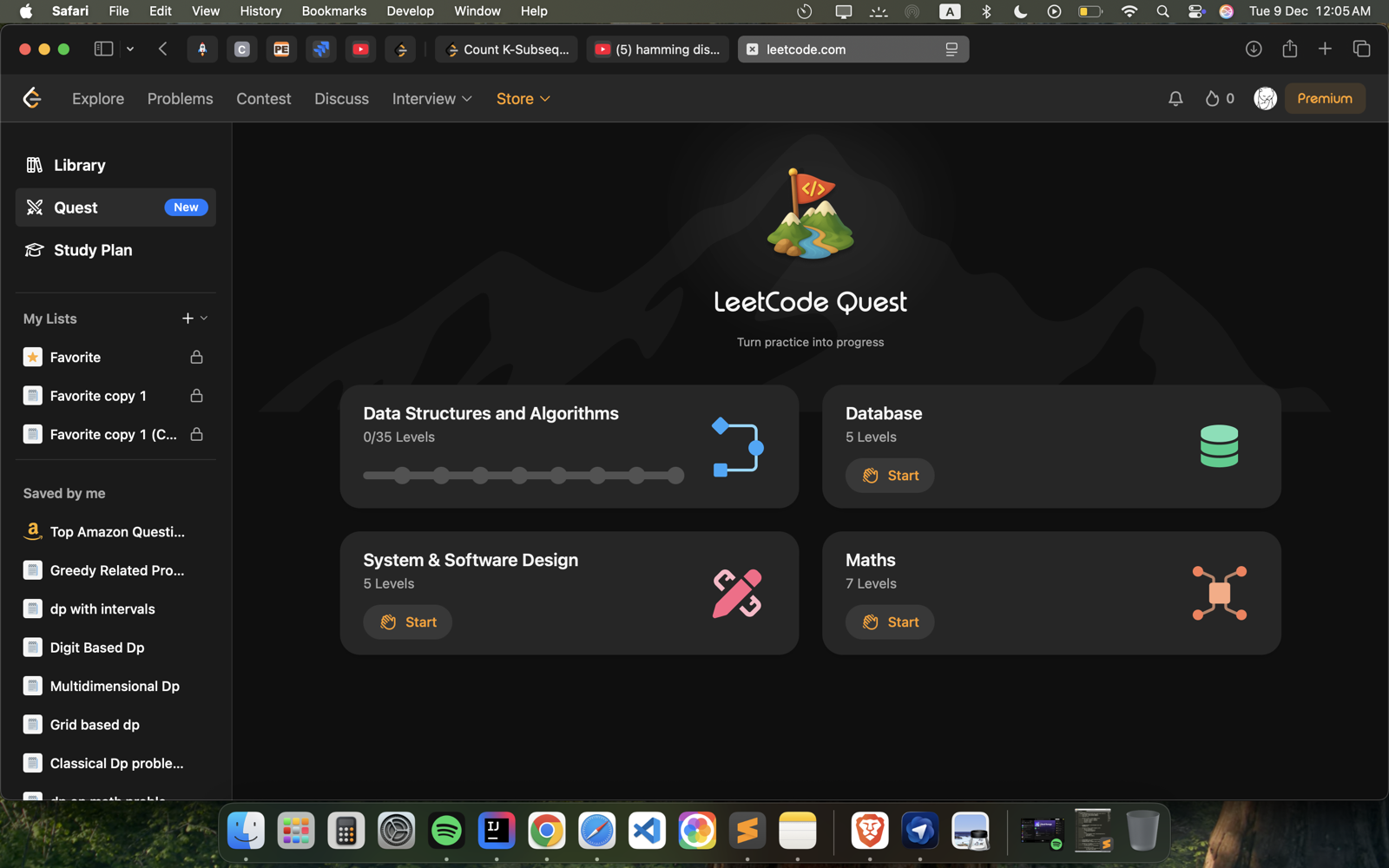The height and width of the screenshot is (868, 1389).
Task: Expand the Interview dropdown
Action: 431,98
